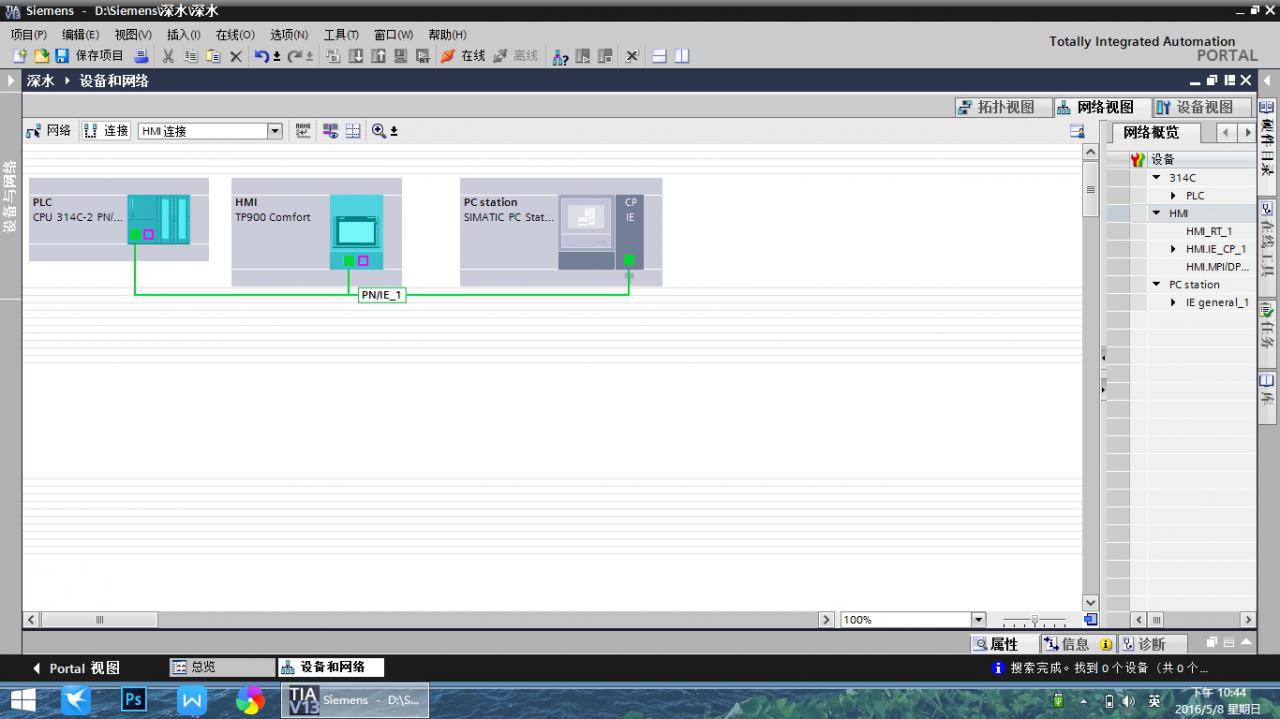1280x719 pixels.
Task: Delete using the X toolbar icon
Action: (236, 56)
